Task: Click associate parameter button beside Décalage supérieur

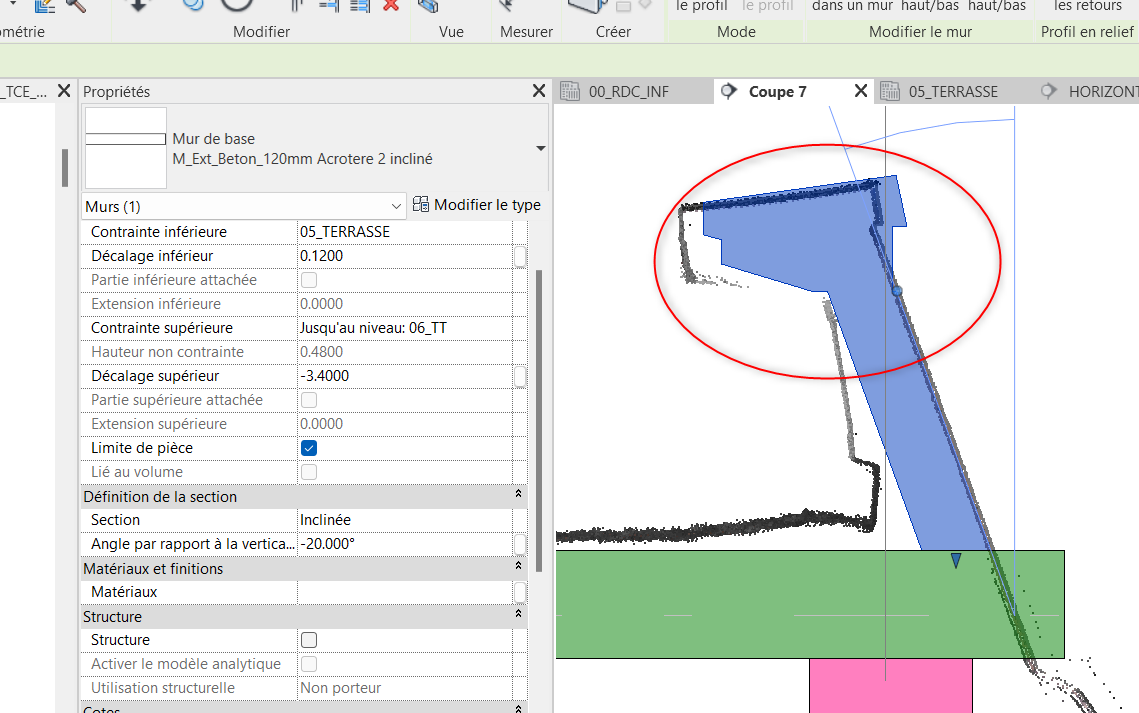Action: coord(520,377)
